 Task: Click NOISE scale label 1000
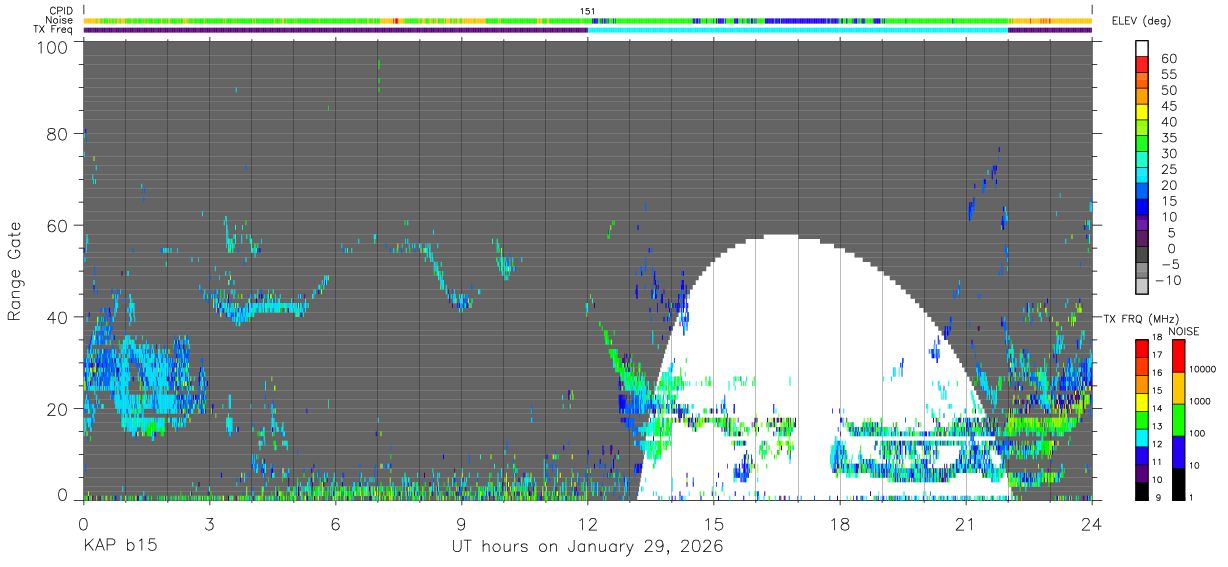pos(1200,401)
